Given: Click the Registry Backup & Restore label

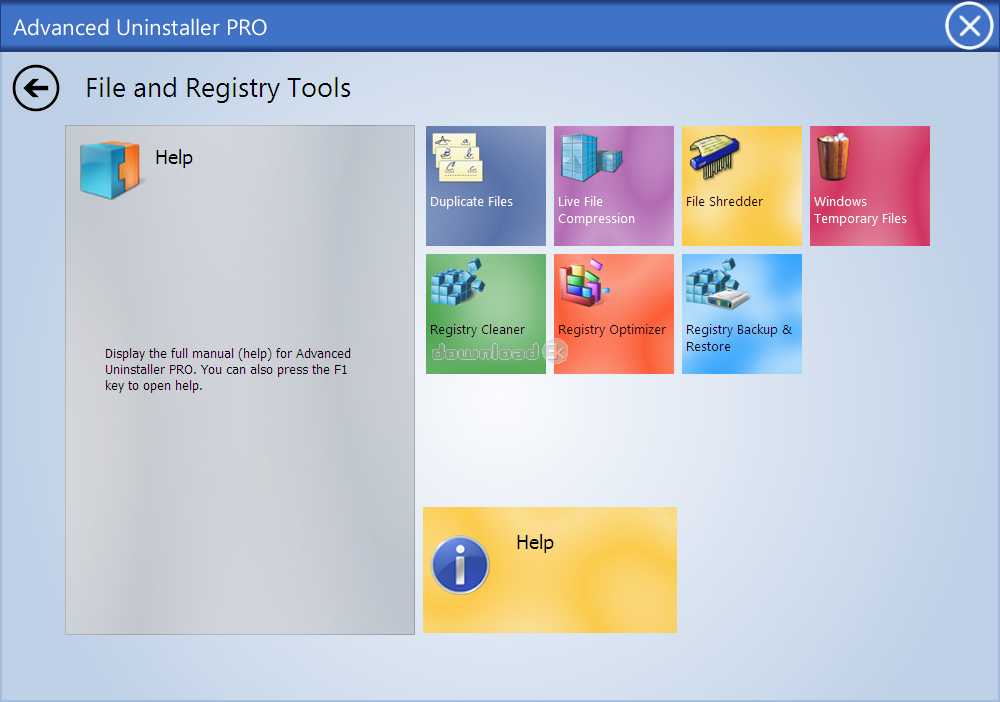Looking at the screenshot, I should click(x=739, y=338).
